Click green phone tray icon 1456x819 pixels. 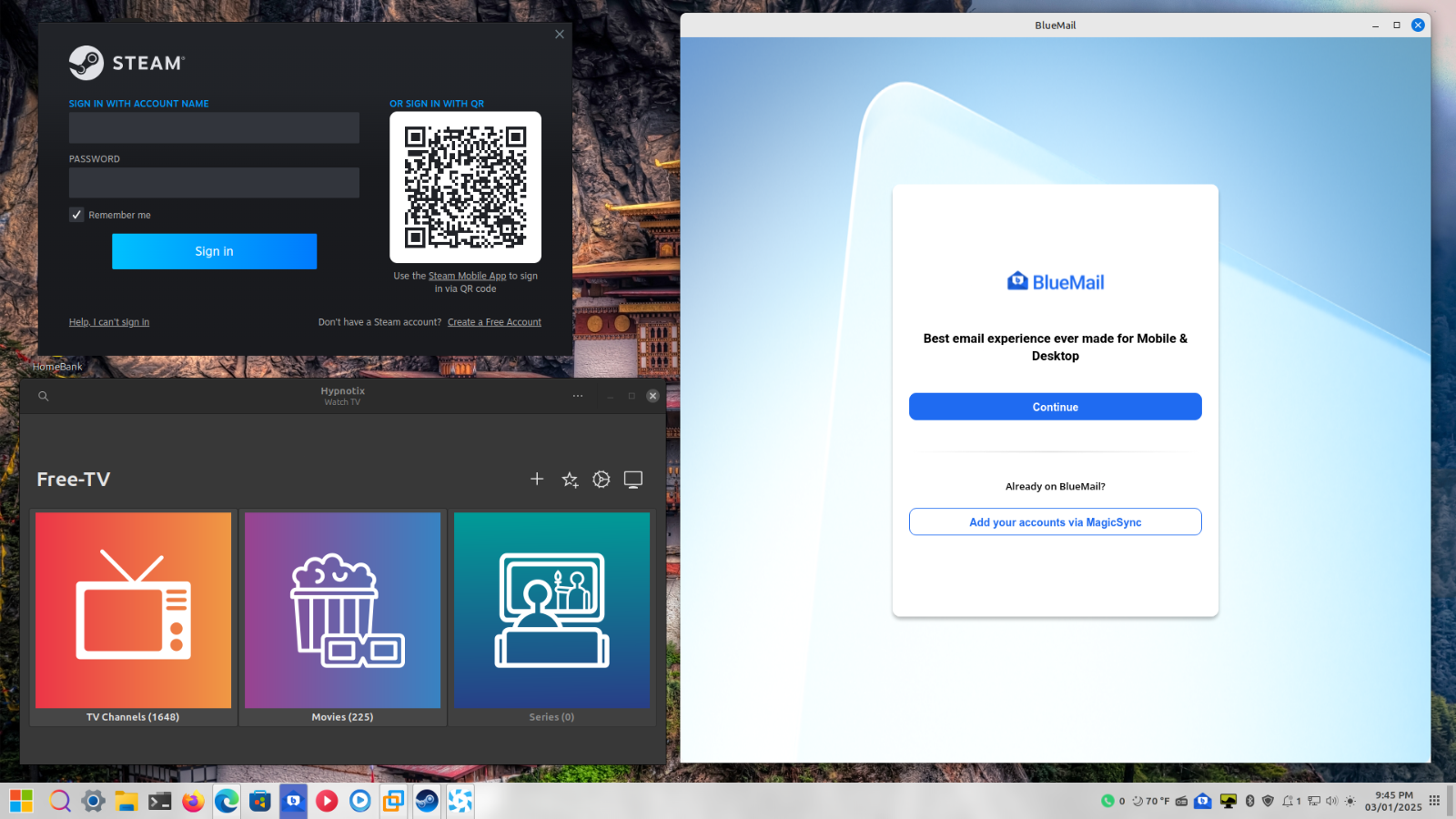click(x=1107, y=801)
